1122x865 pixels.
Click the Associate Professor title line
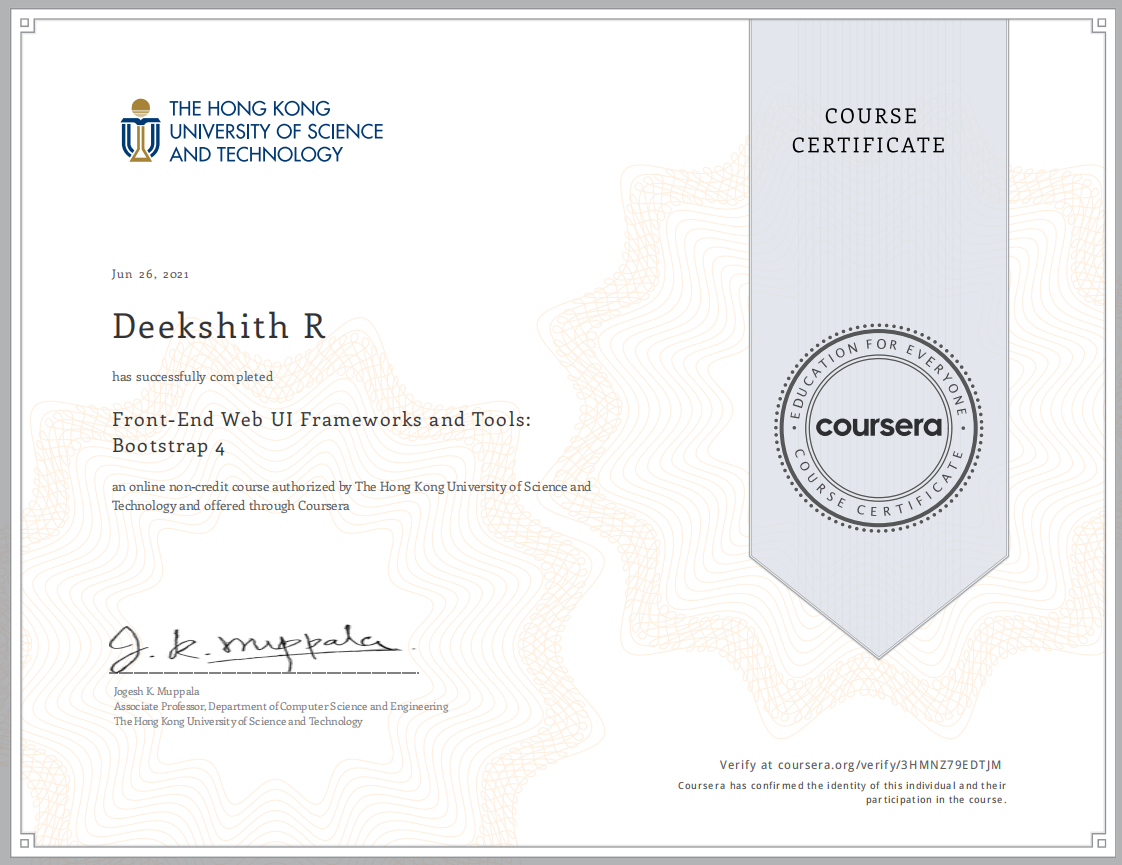(281, 706)
